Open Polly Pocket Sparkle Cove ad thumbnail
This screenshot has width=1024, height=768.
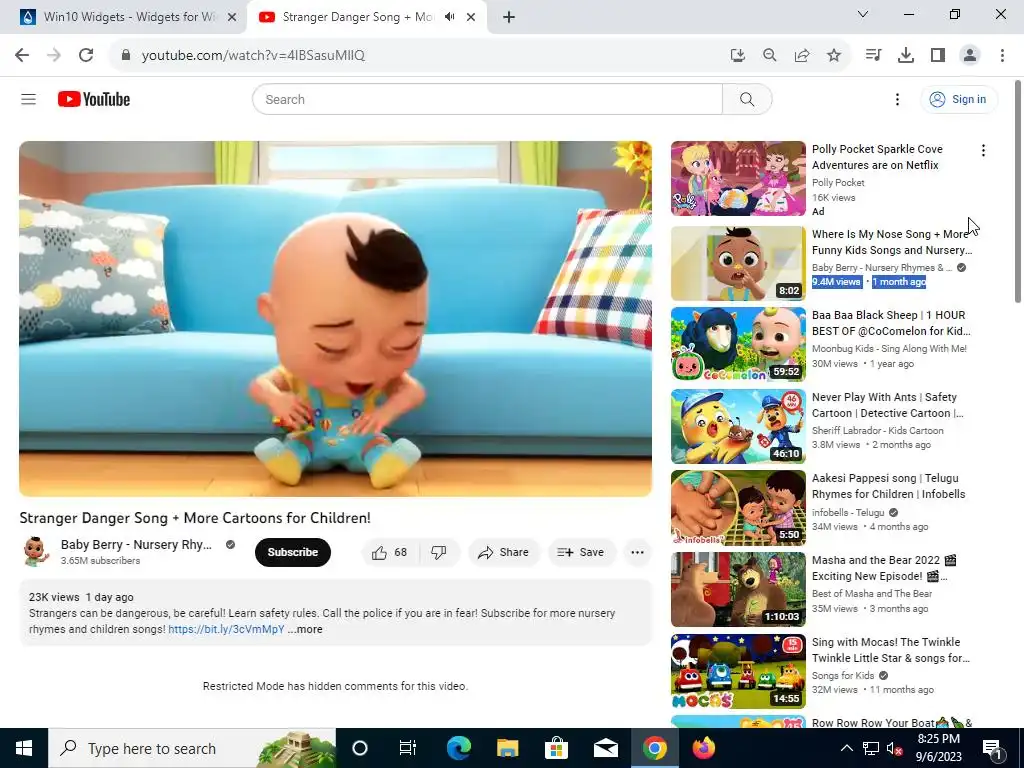pyautogui.click(x=738, y=178)
